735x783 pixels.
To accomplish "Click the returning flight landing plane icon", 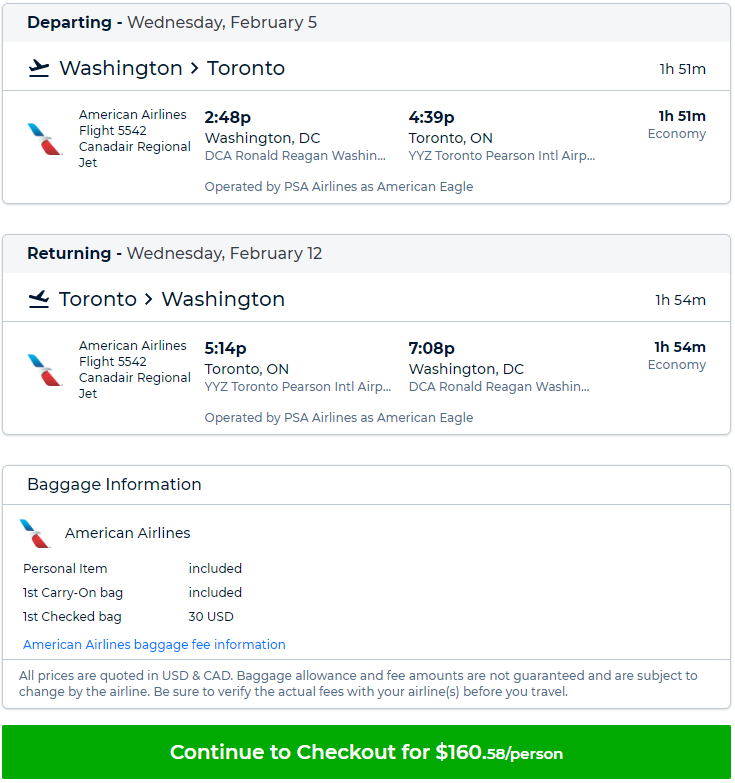I will [x=38, y=299].
